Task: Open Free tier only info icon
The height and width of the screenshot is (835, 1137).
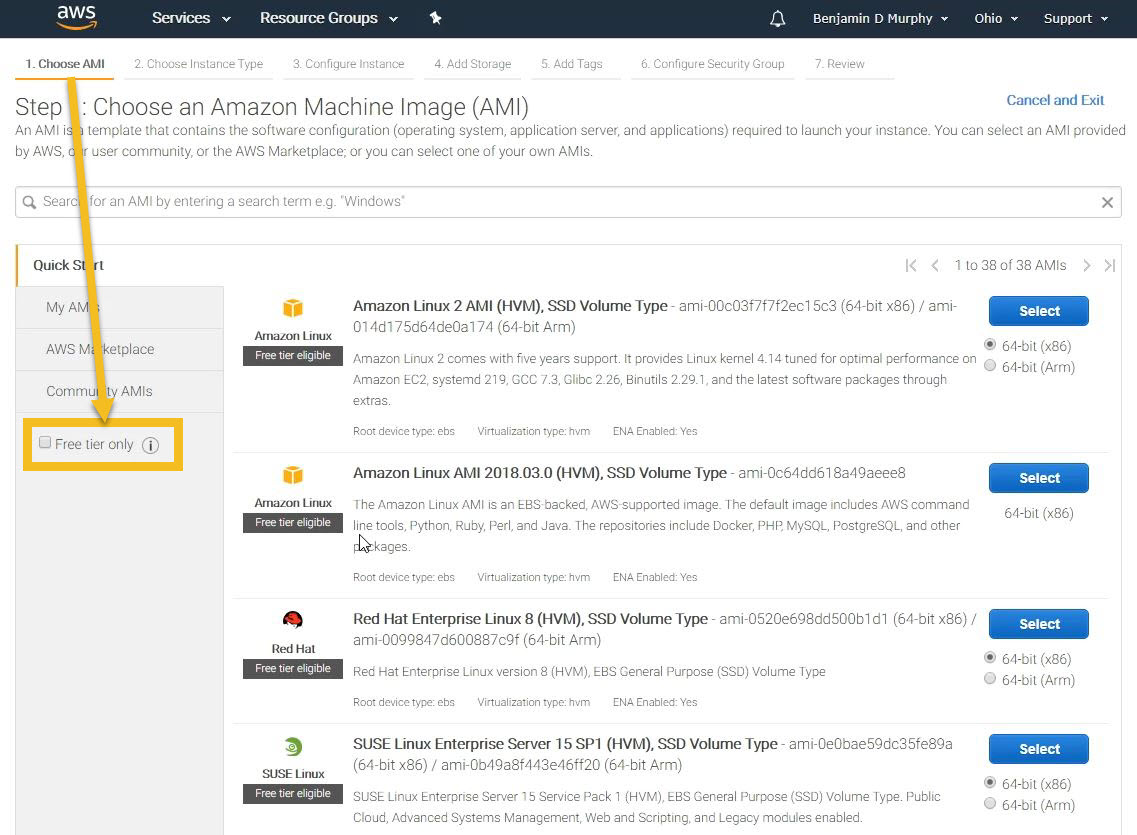Action: point(150,445)
